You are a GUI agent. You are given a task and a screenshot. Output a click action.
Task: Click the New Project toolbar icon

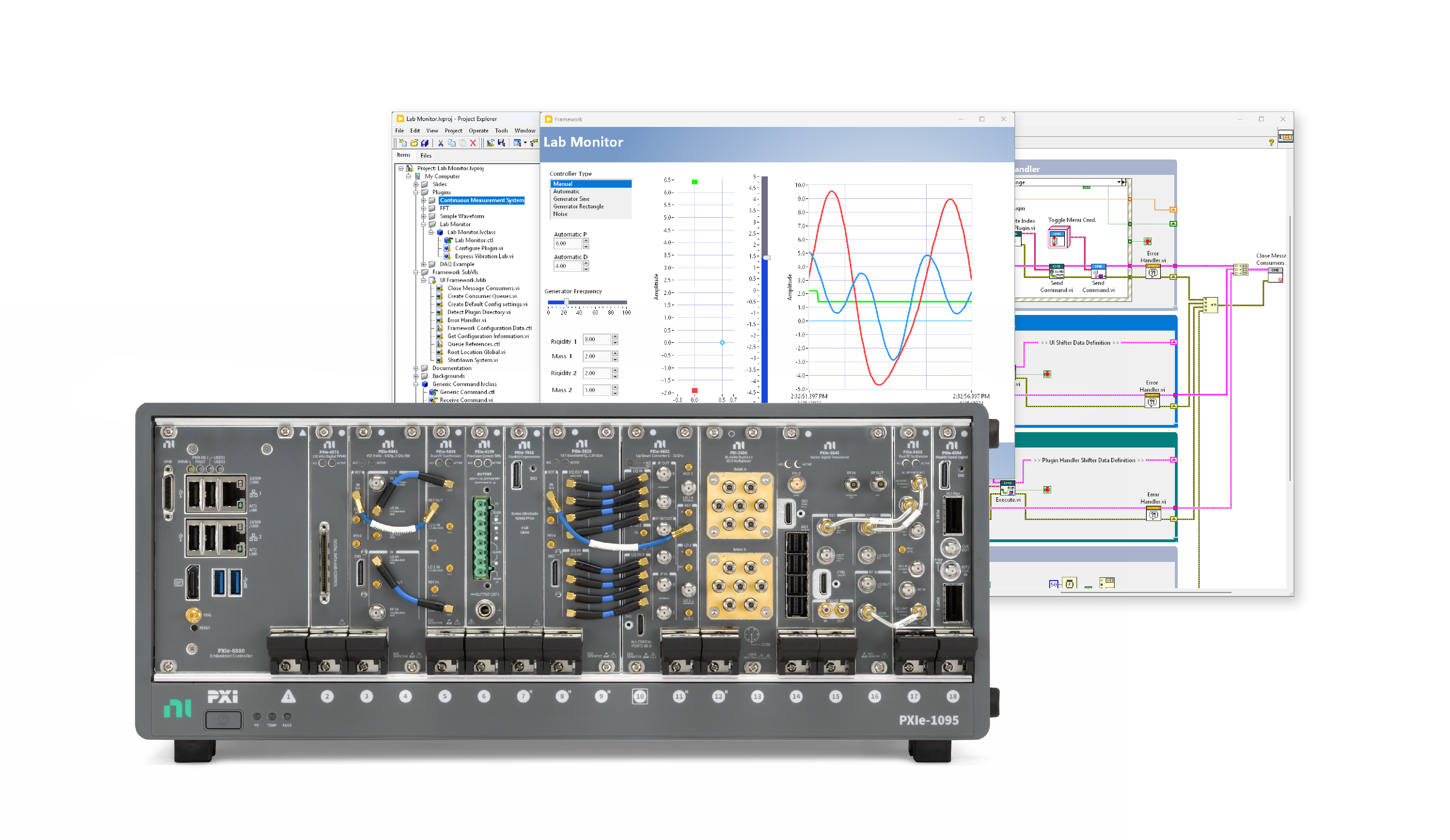coord(403,143)
